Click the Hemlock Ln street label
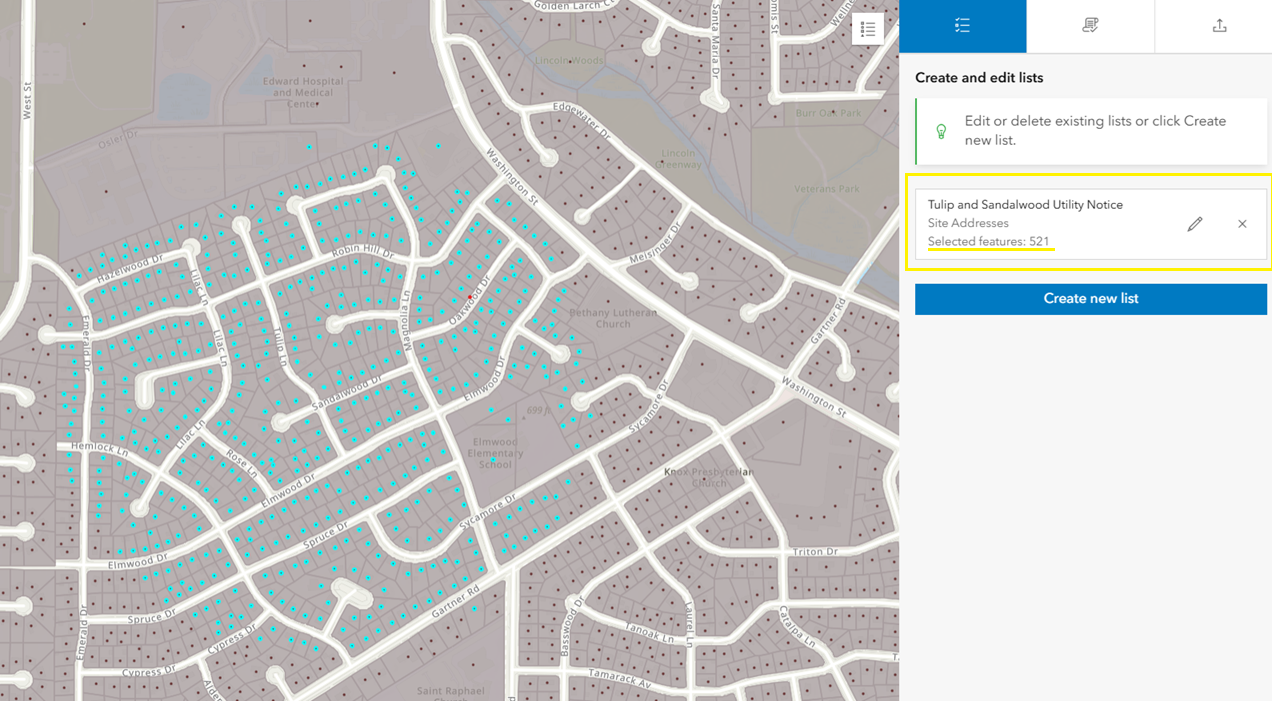This screenshot has width=1272, height=702. point(99,450)
